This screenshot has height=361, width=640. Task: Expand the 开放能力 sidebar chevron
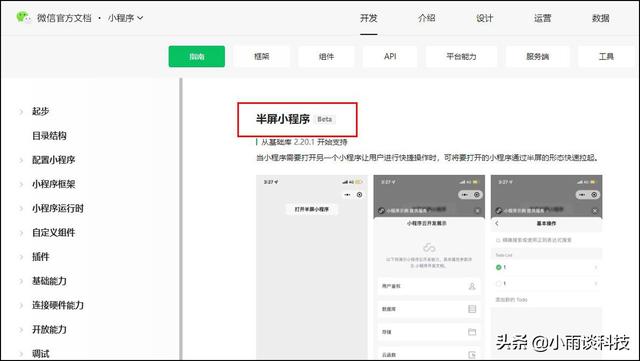point(21,330)
